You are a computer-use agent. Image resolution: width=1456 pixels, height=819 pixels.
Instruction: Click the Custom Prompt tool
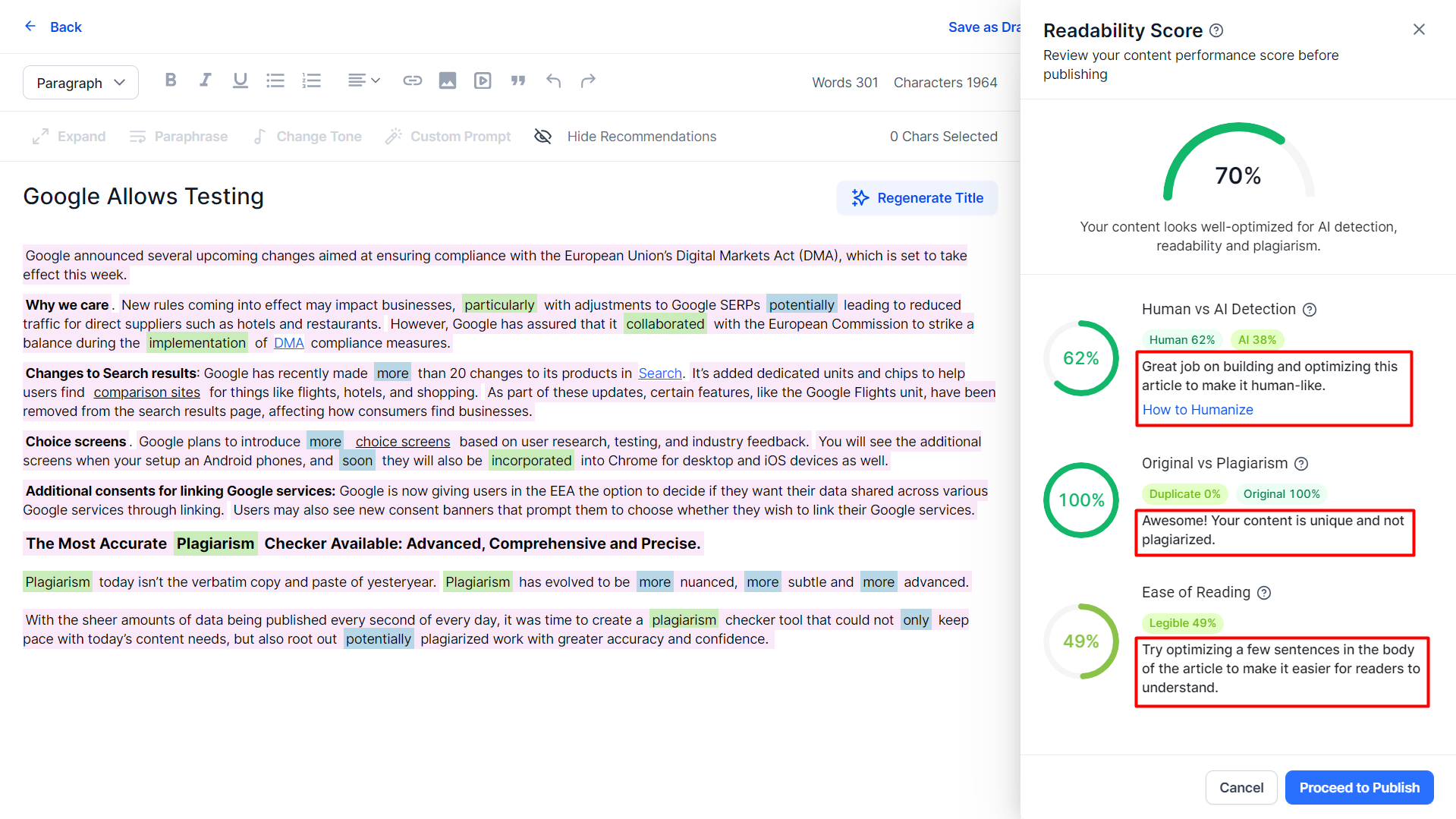click(x=448, y=137)
